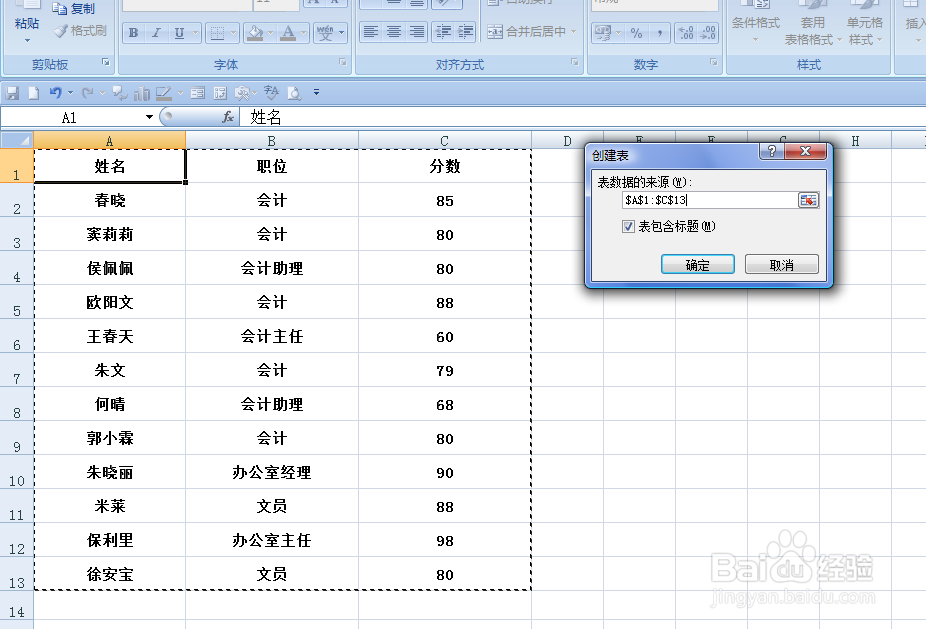Image resolution: width=926 pixels, height=629 pixels.
Task: Apply percent style
Action: (x=636, y=32)
